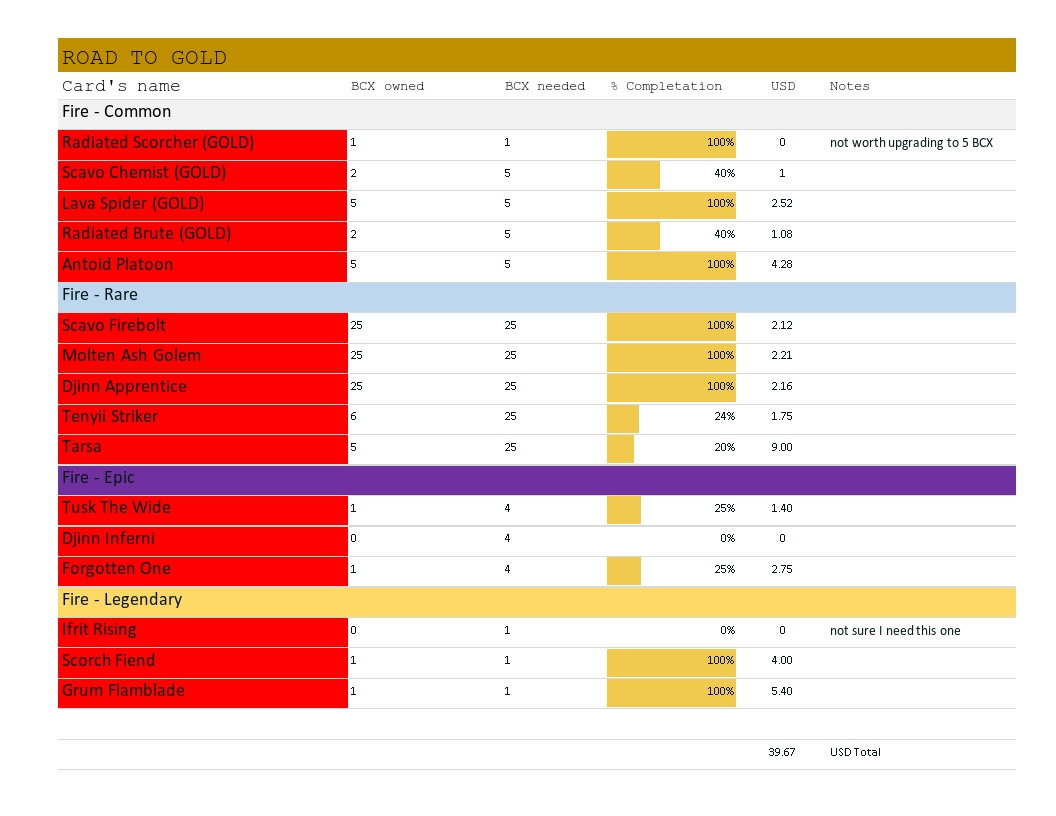Image resolution: width=1056 pixels, height=816 pixels.
Task: Click Tenyii Striker's BCX owned value 6
Action: tap(354, 417)
